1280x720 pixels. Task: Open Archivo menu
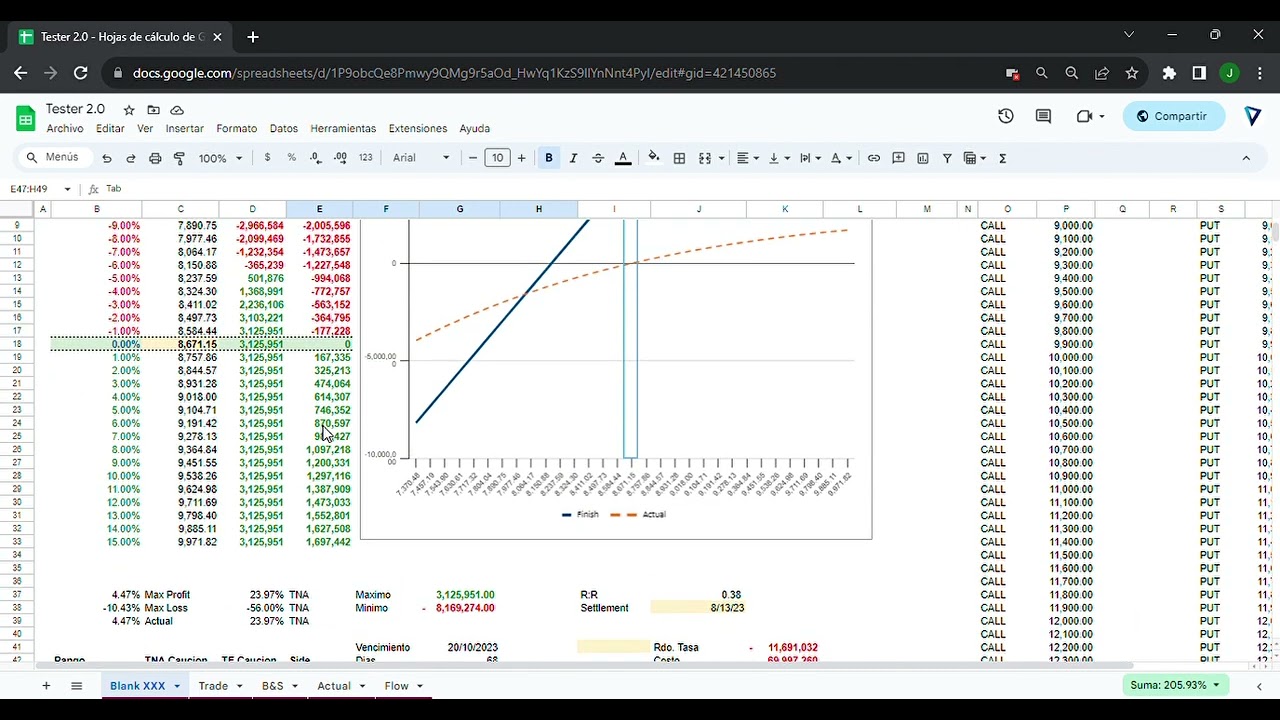[x=65, y=129]
